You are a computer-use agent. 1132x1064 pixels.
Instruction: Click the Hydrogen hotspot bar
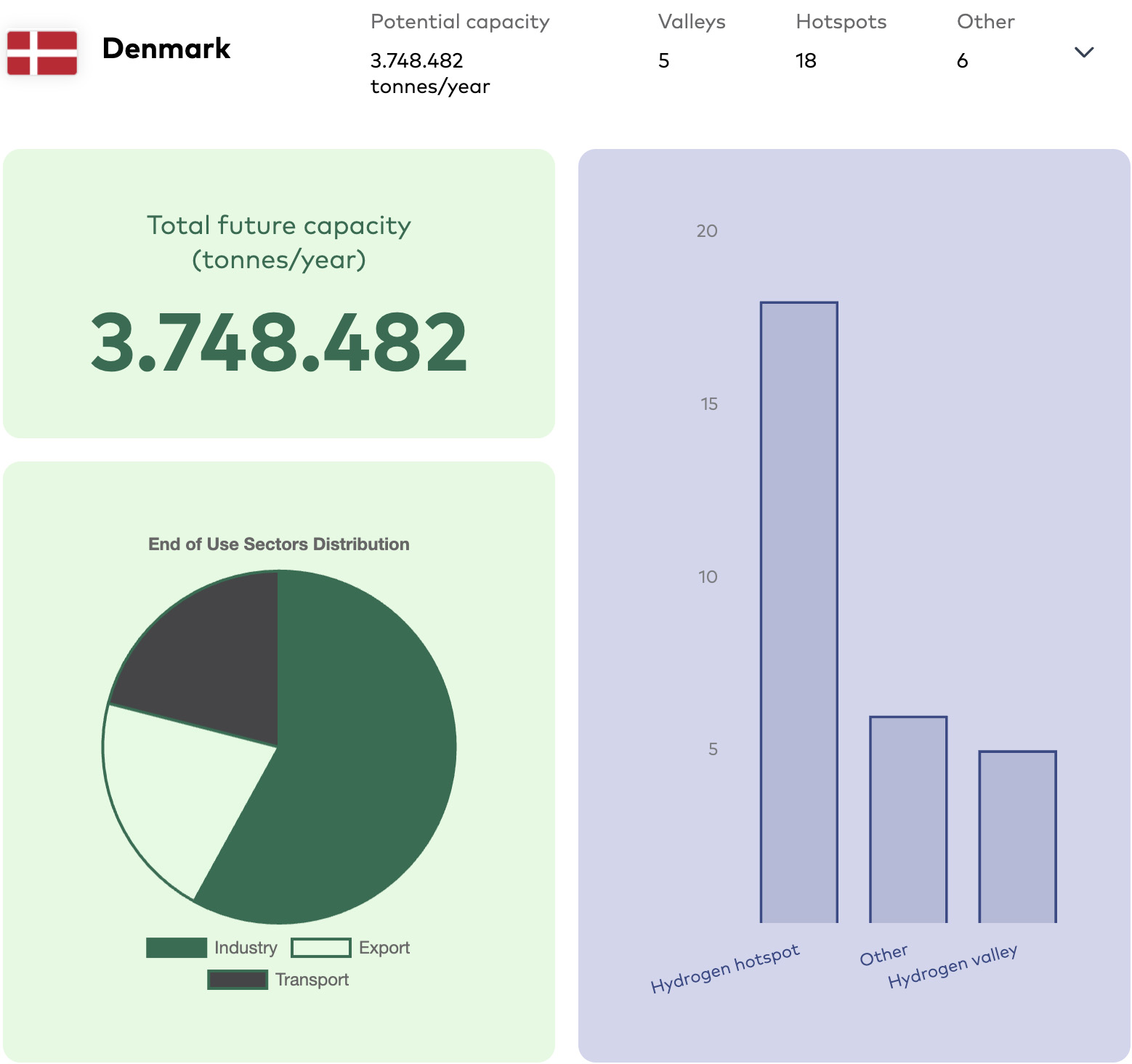tap(799, 612)
